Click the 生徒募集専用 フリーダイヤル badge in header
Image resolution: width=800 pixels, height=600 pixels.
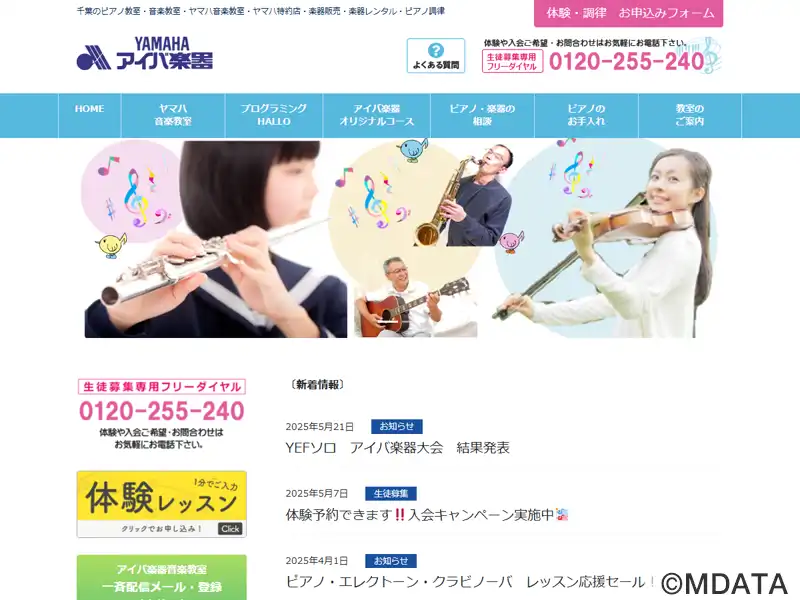(512, 61)
